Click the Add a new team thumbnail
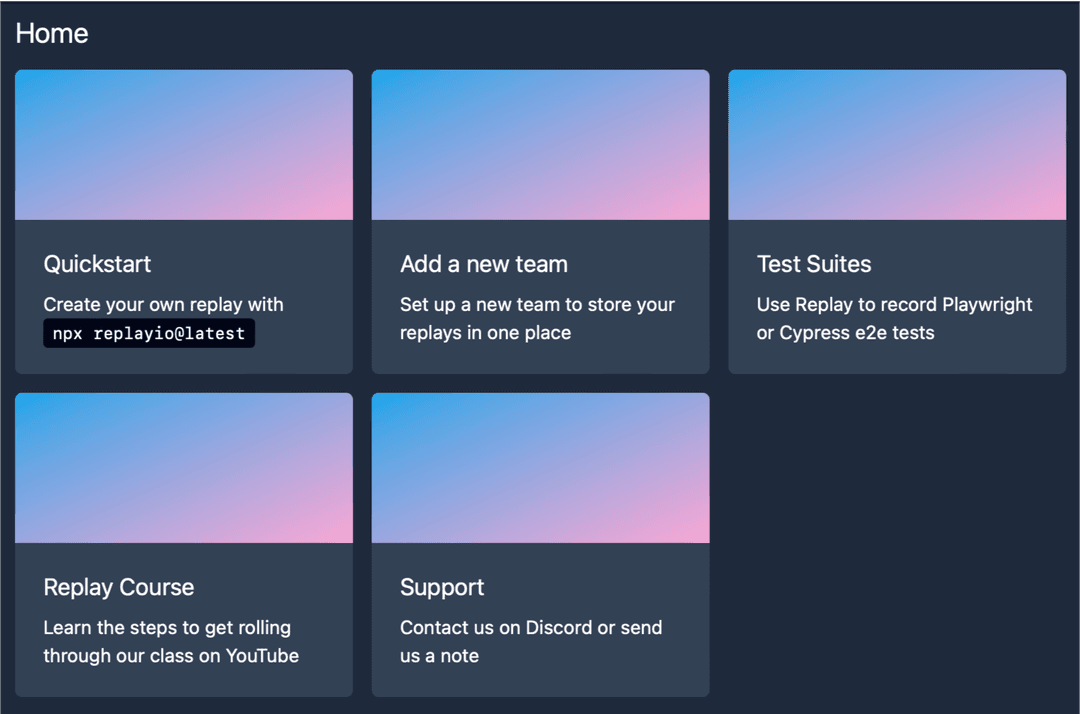 (x=540, y=144)
